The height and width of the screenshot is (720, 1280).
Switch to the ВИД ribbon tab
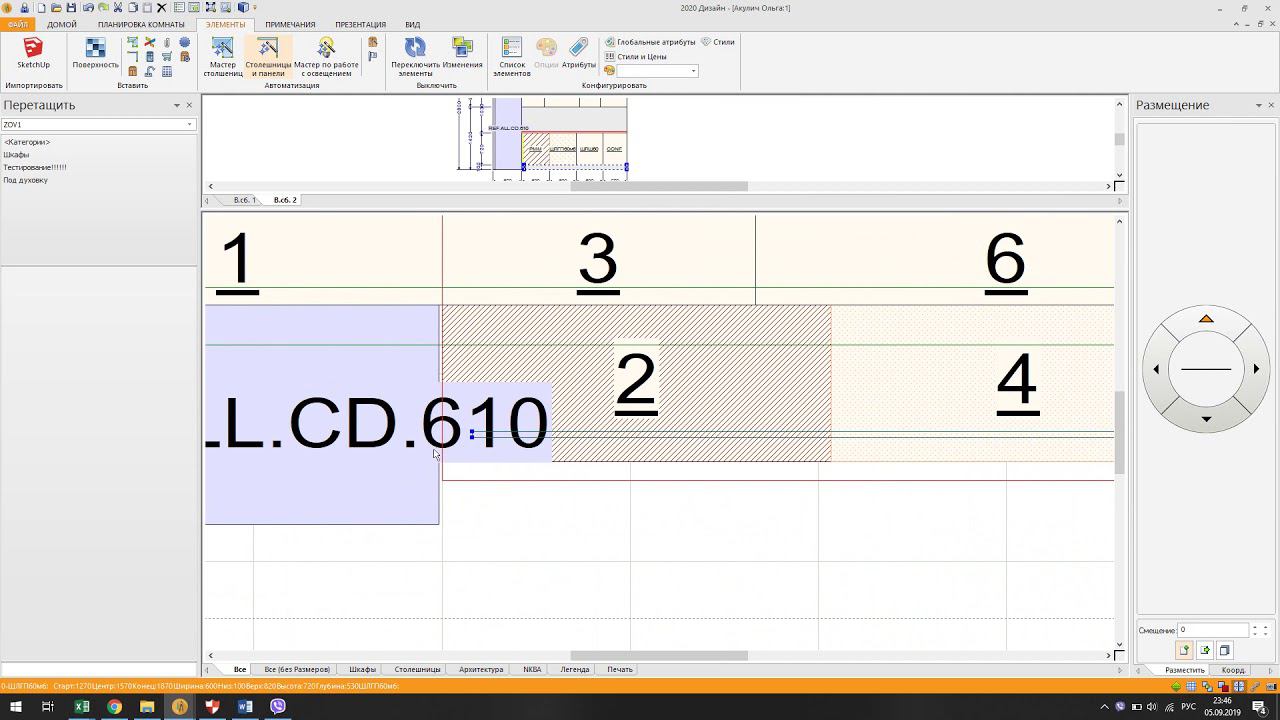[412, 24]
